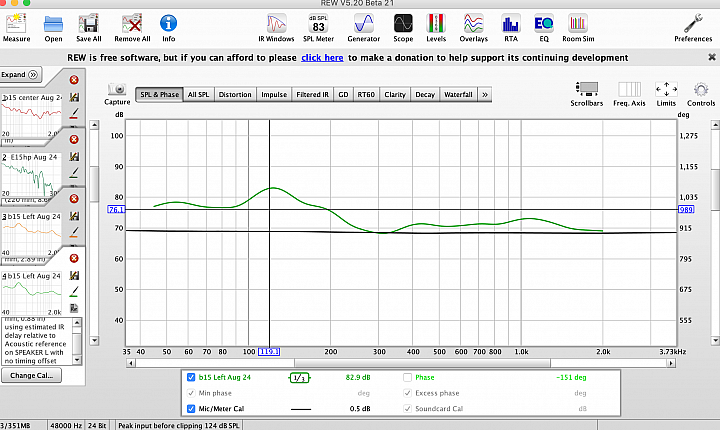Open graph Limits settings
720x430 pixels.
click(x=666, y=94)
